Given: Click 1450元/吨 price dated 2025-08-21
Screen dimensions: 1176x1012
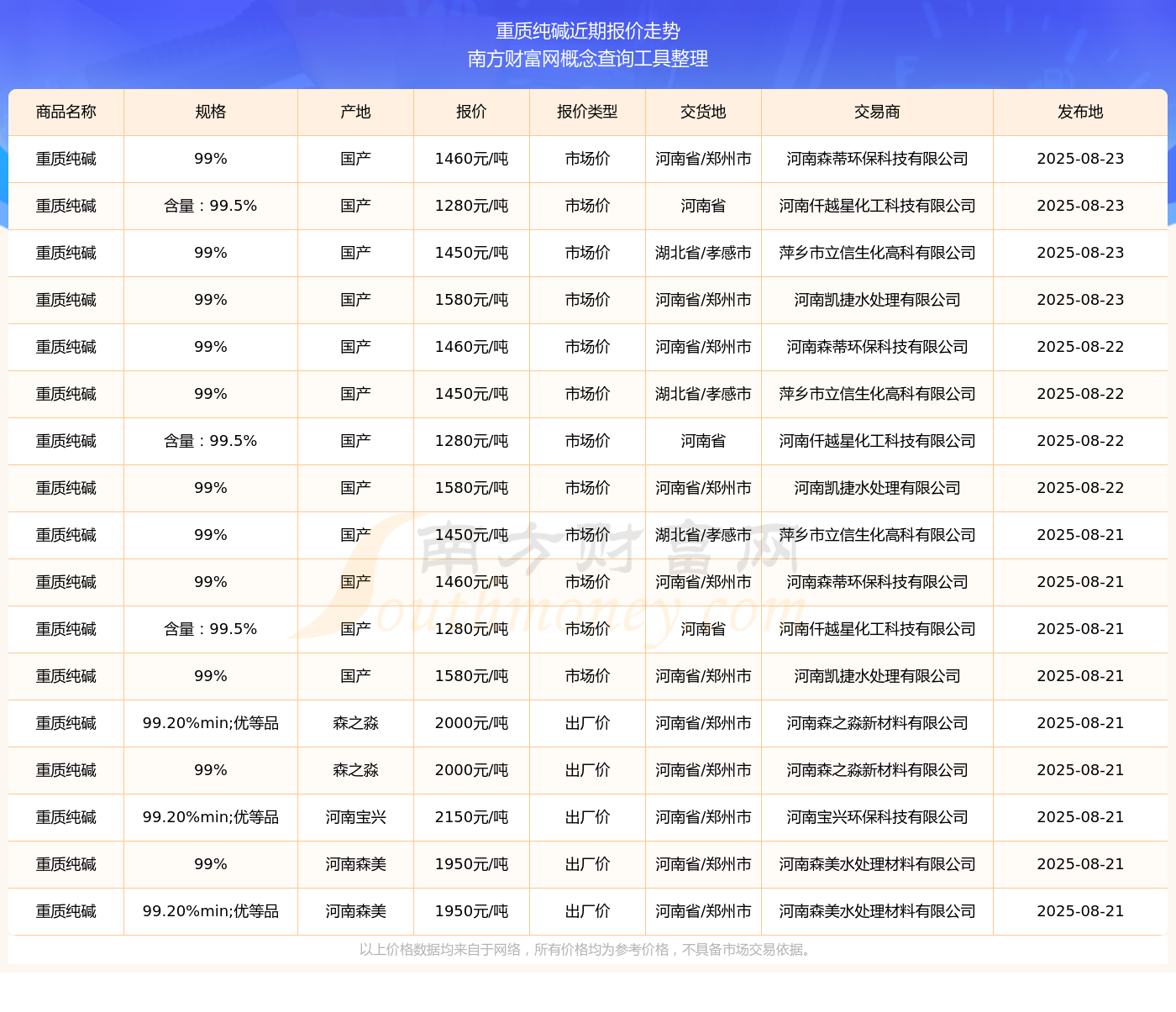Looking at the screenshot, I should 472,535.
